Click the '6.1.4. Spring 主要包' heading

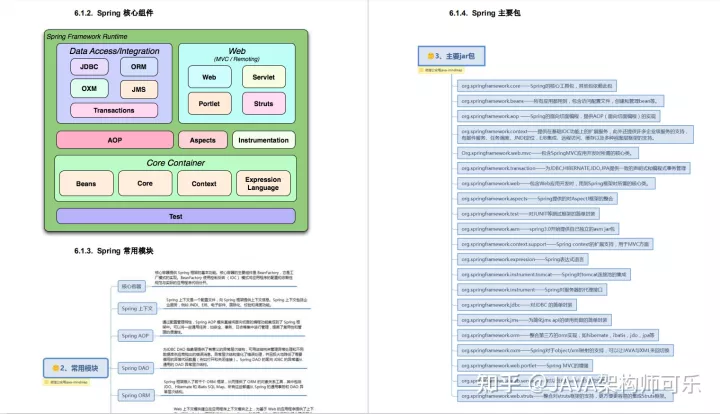click(x=484, y=13)
